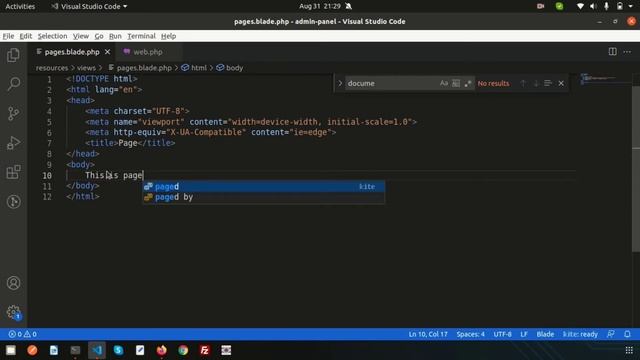Open the Search view in activity bar
The image size is (640, 360).
pos(13,84)
